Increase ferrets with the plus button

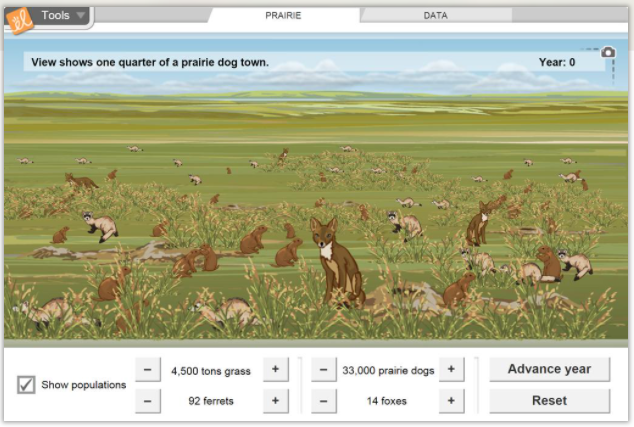click(x=276, y=401)
